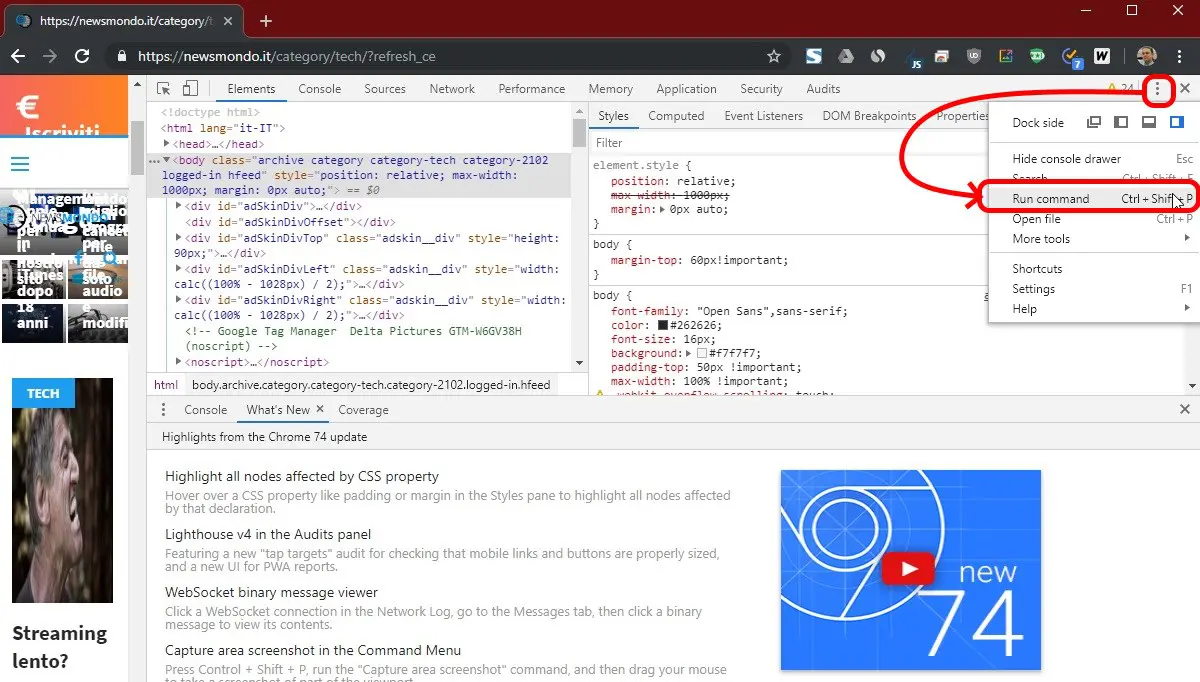Viewport: 1200px width, 682px height.
Task: Switch to the drawer Console tab
Action: [x=206, y=410]
